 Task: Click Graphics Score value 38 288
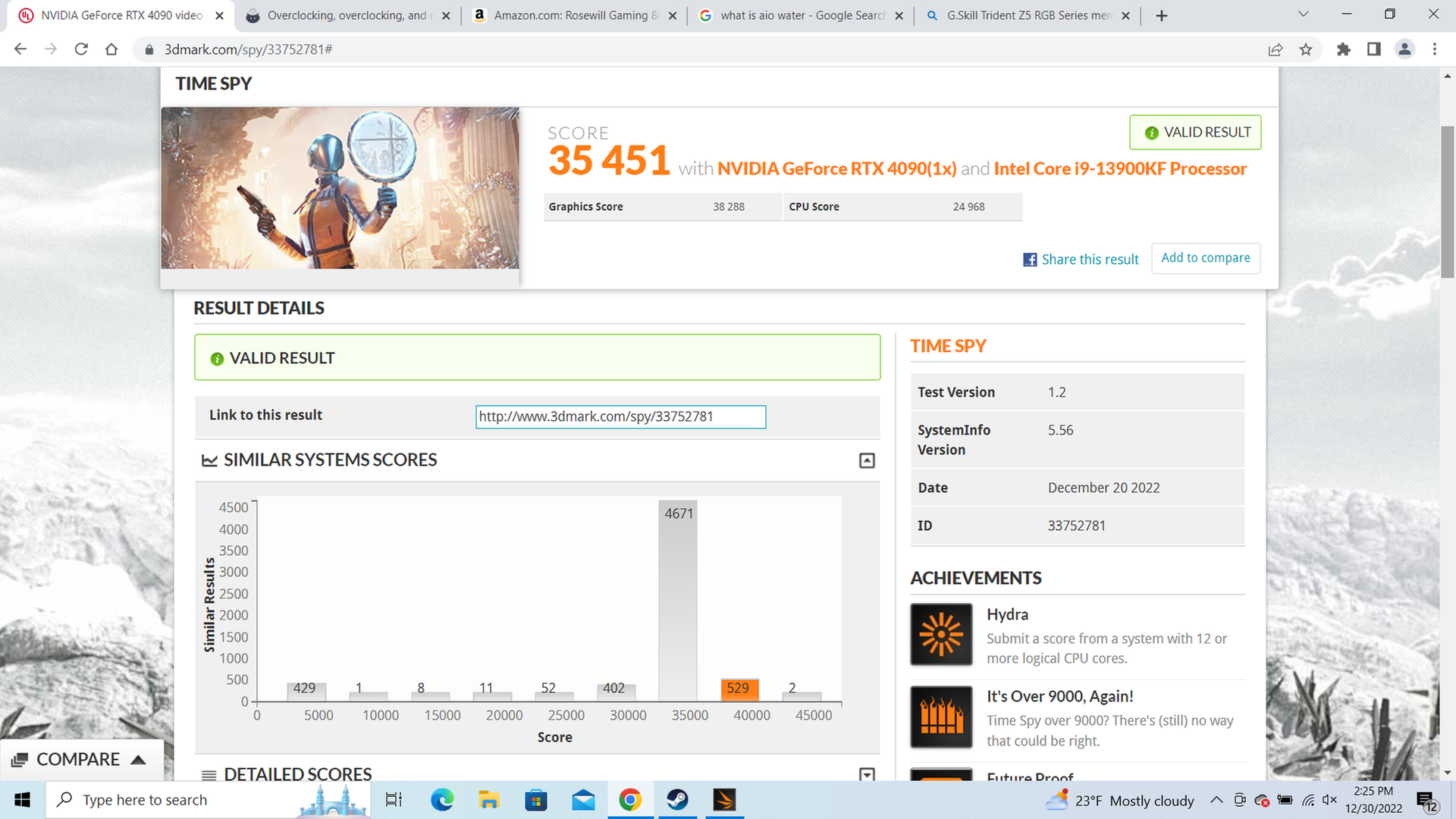click(x=728, y=206)
